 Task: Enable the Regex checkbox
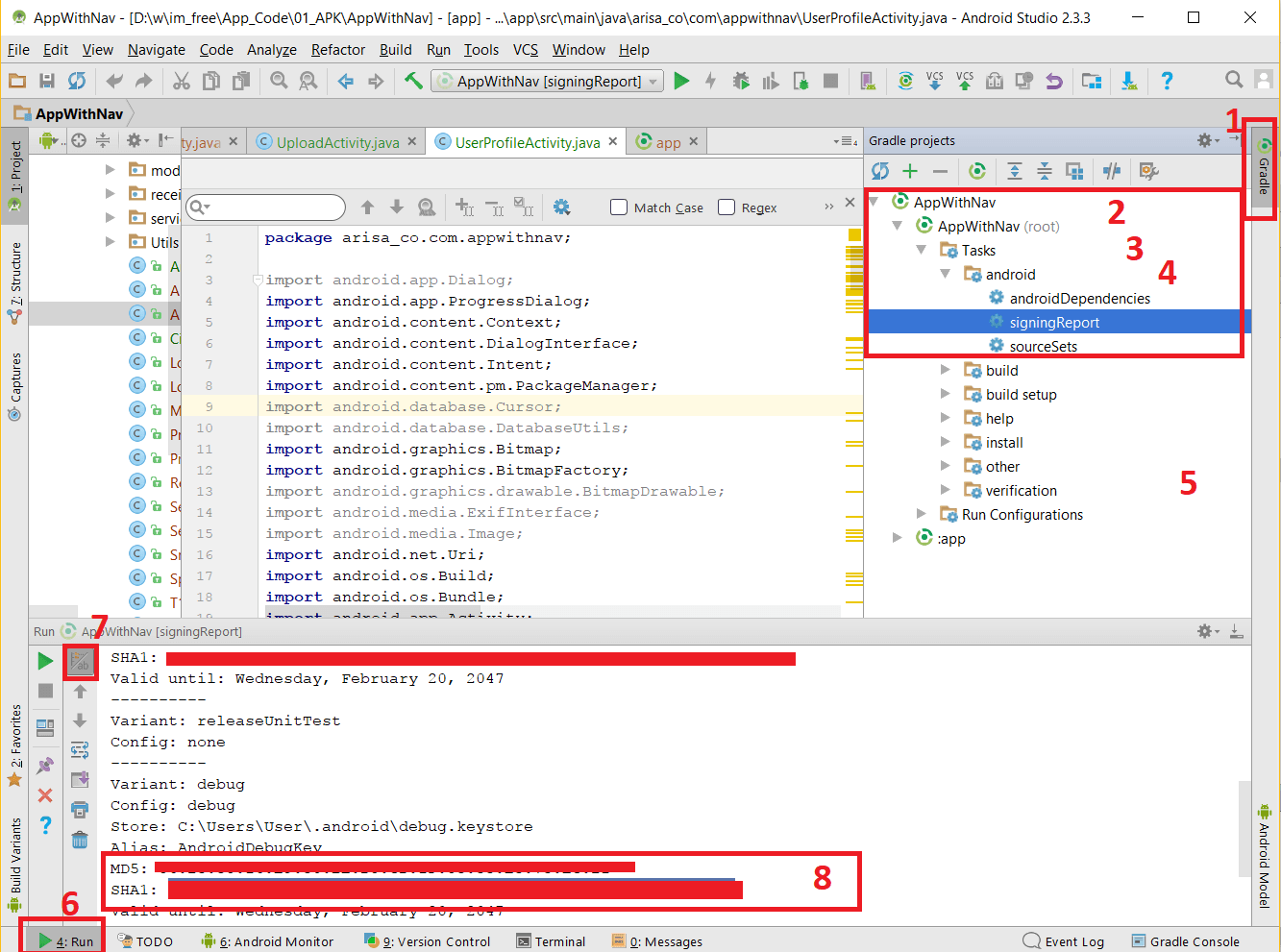[727, 207]
